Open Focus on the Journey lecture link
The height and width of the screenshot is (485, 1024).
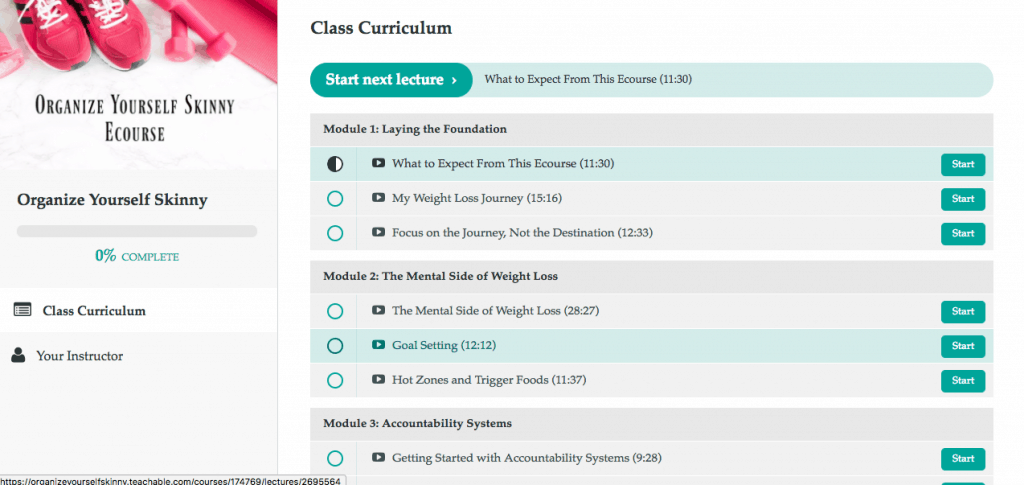(x=522, y=232)
